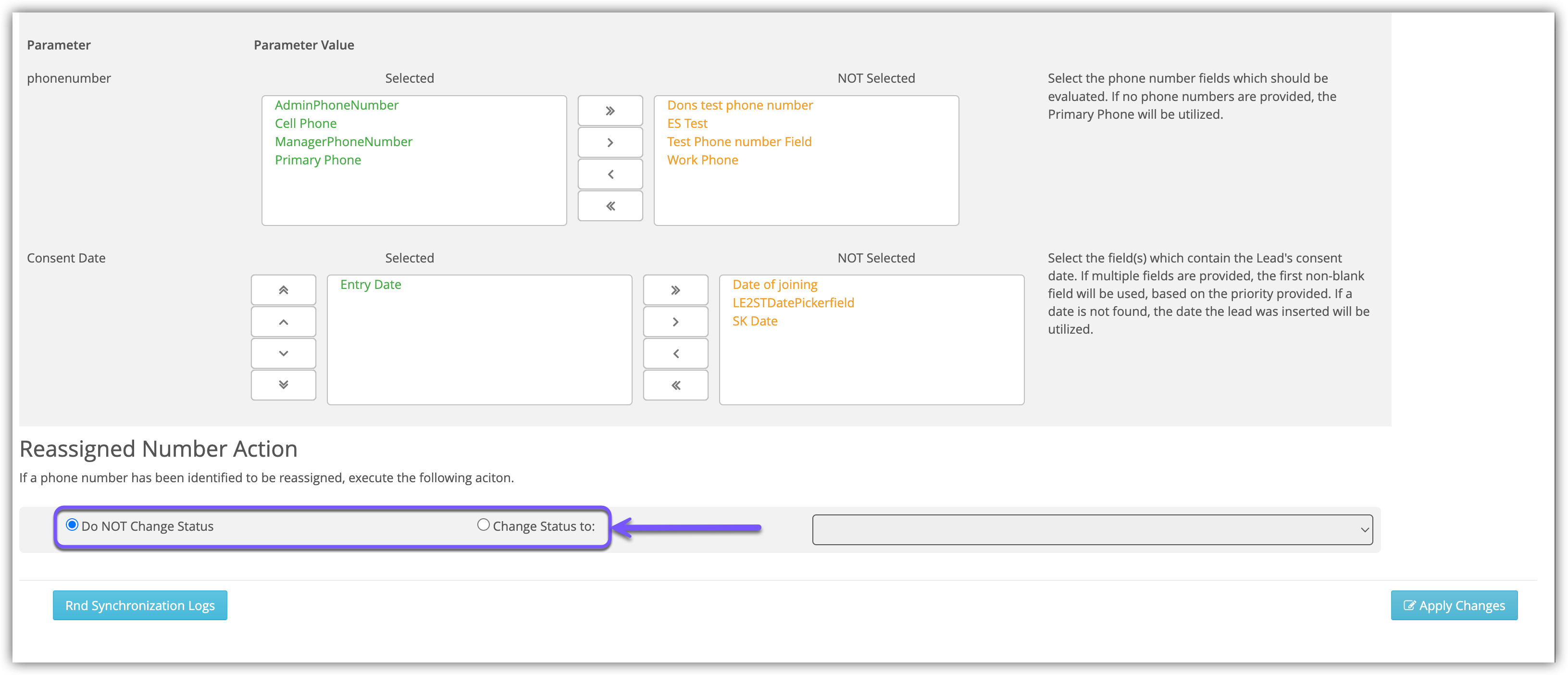Screen dimensions: 1568x675
Task: Select the Do NOT Change Status radio
Action: [72, 525]
